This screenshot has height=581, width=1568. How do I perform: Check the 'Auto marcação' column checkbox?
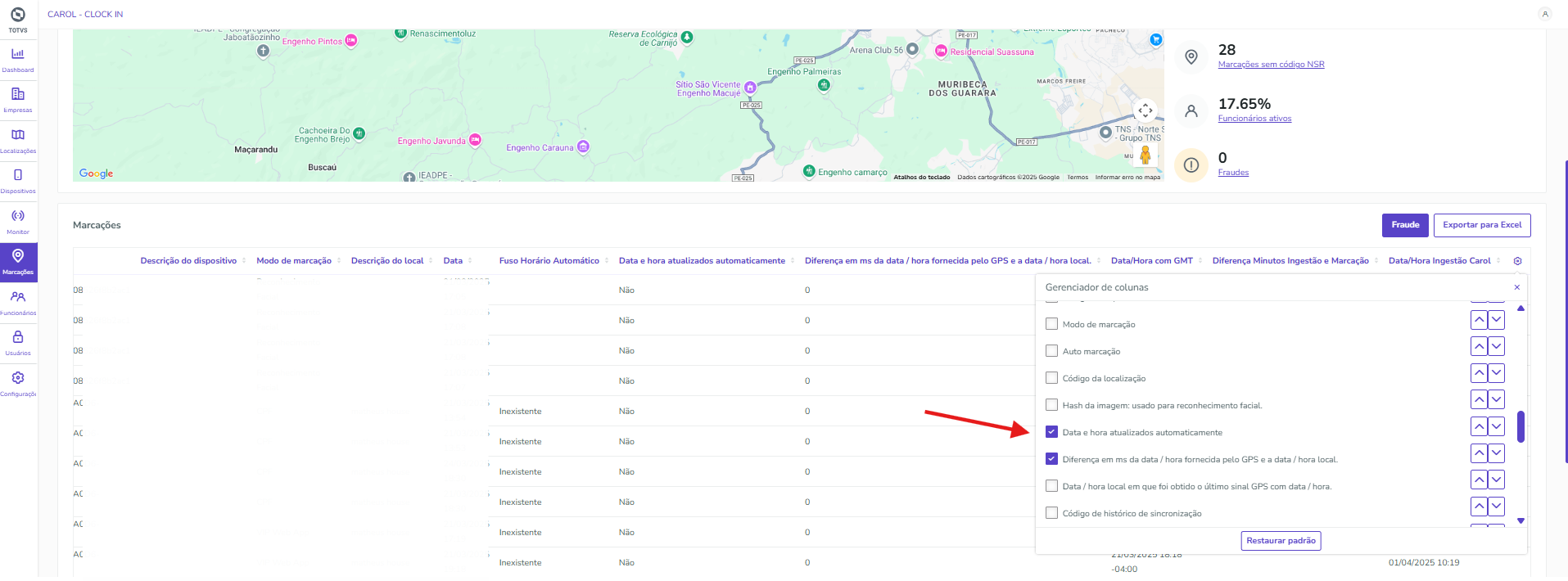tap(1052, 351)
